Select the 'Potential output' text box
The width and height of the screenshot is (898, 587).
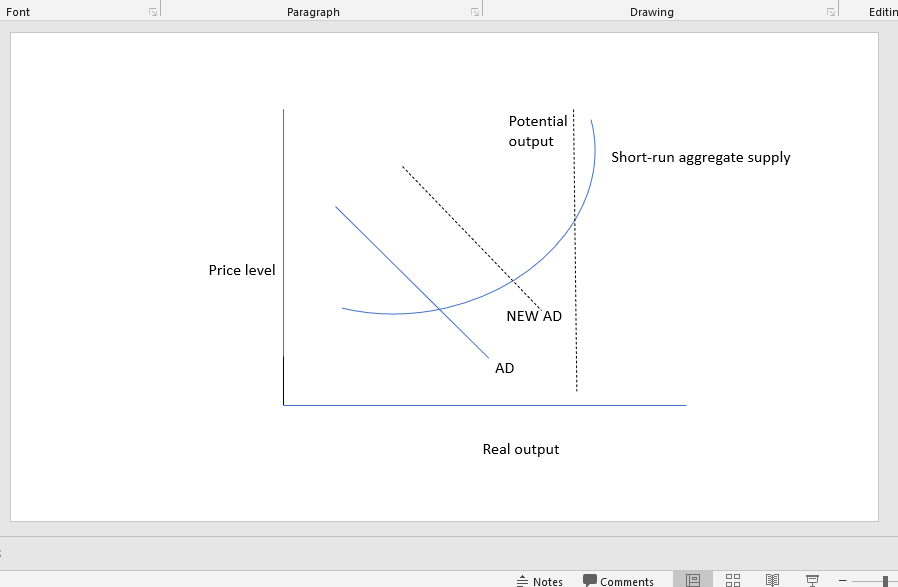tap(538, 131)
